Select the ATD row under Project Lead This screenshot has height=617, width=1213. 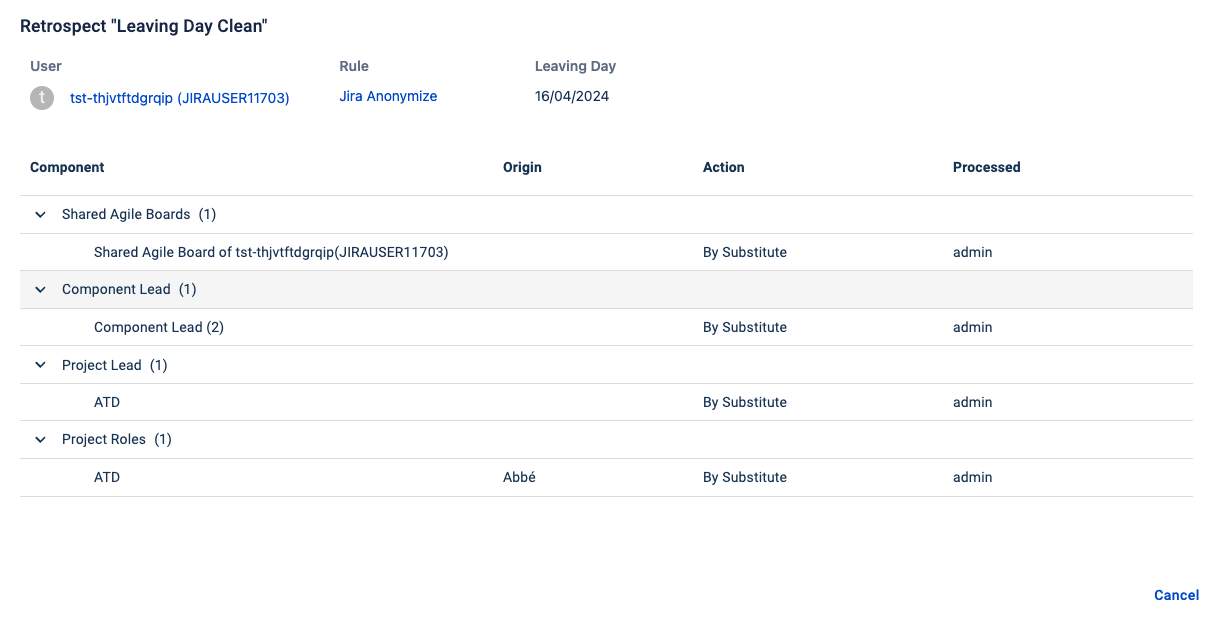point(107,402)
